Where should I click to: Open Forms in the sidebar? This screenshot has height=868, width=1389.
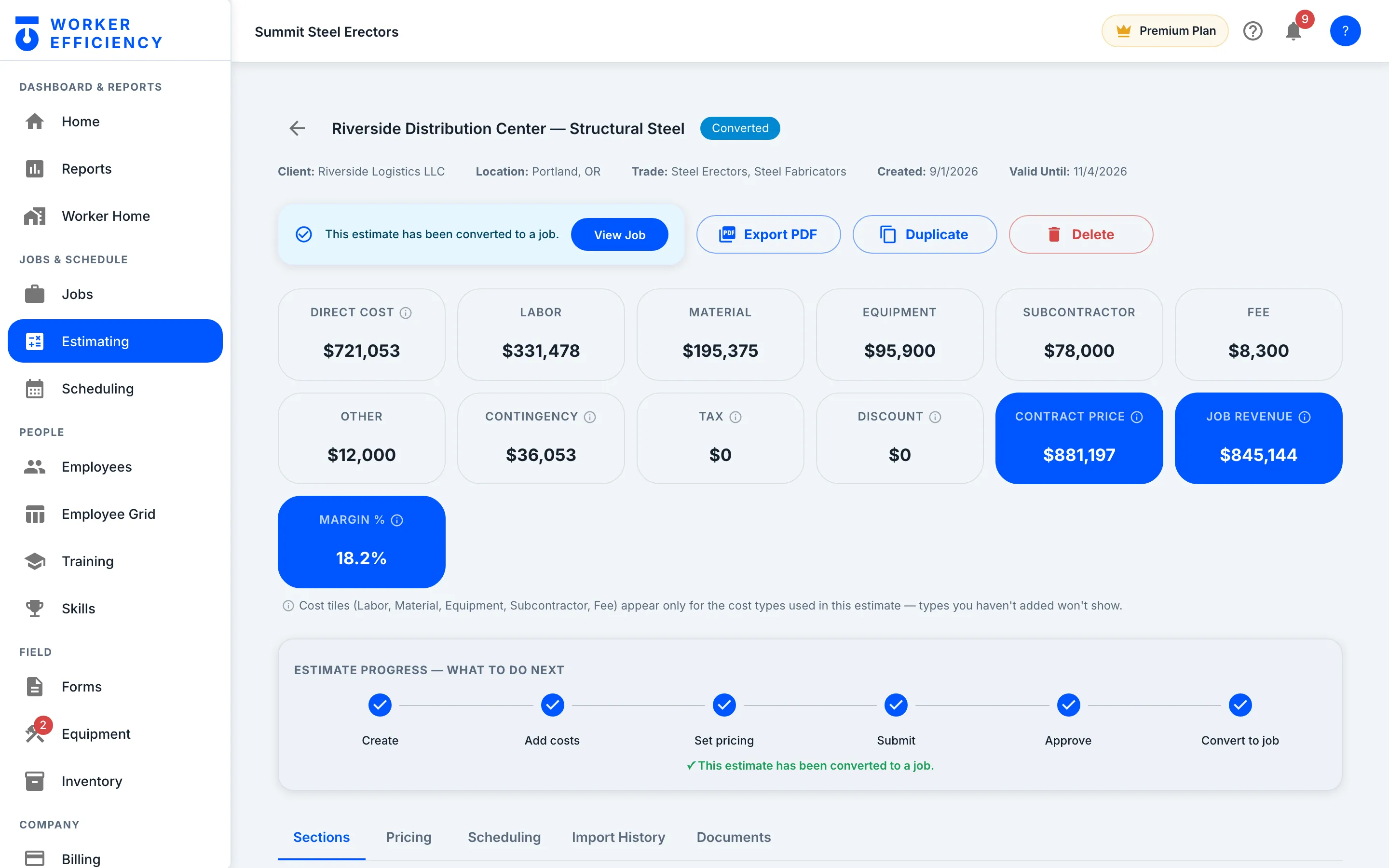(115, 687)
